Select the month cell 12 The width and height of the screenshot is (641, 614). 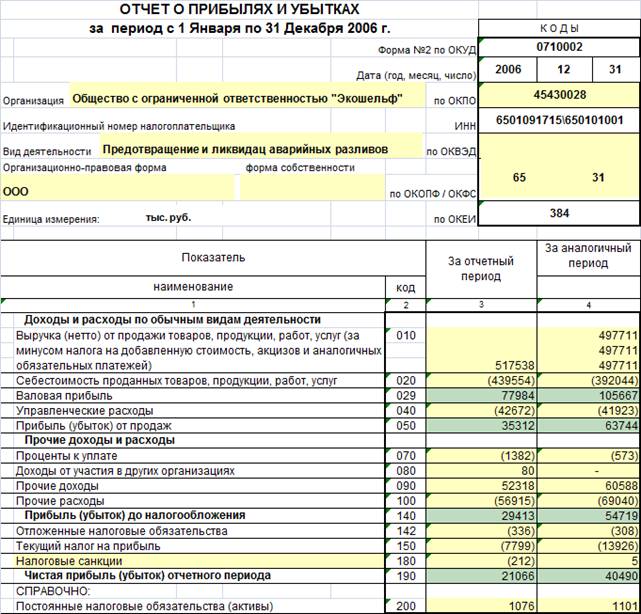pos(564,69)
